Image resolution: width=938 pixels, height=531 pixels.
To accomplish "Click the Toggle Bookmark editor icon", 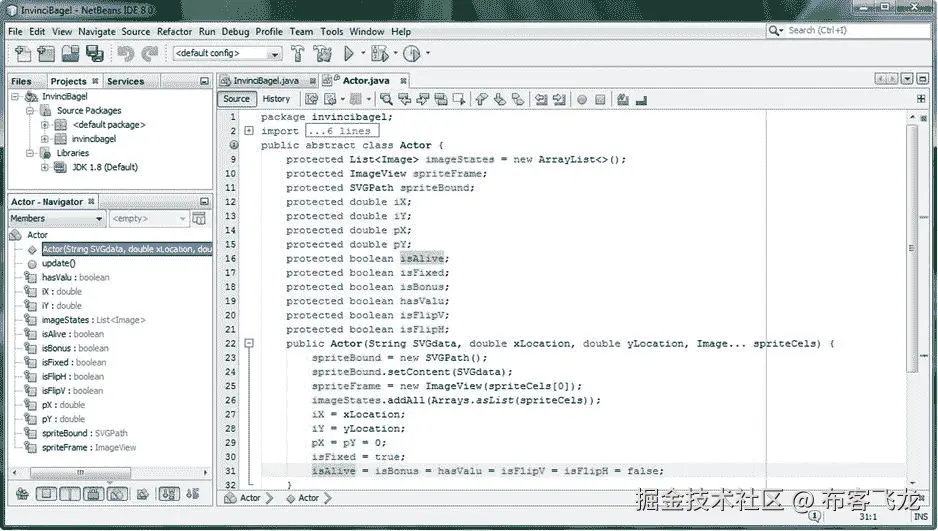I will (x=517, y=99).
